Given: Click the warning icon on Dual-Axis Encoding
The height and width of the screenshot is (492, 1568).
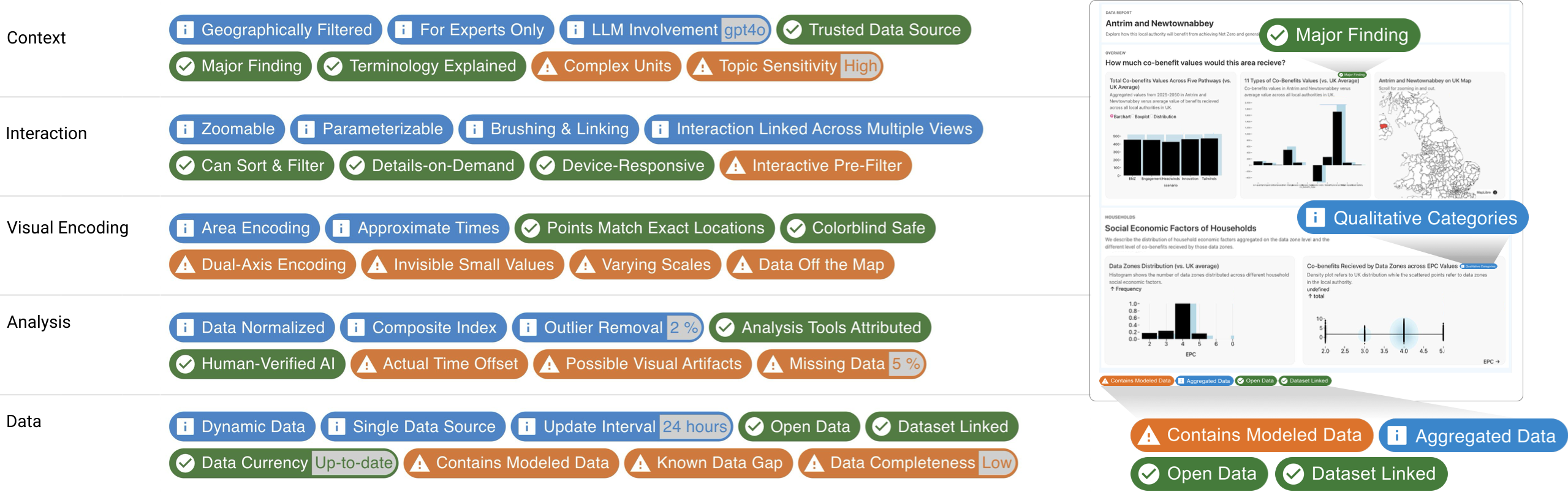Looking at the screenshot, I should coord(185,265).
